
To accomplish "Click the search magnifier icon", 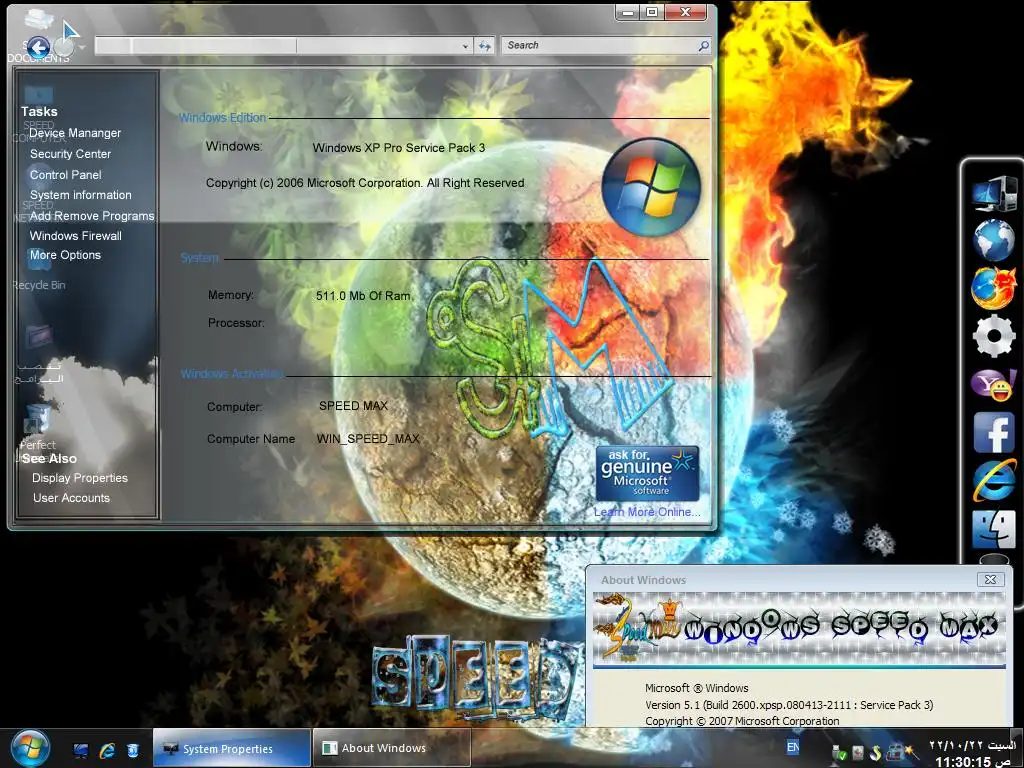I will coord(703,46).
